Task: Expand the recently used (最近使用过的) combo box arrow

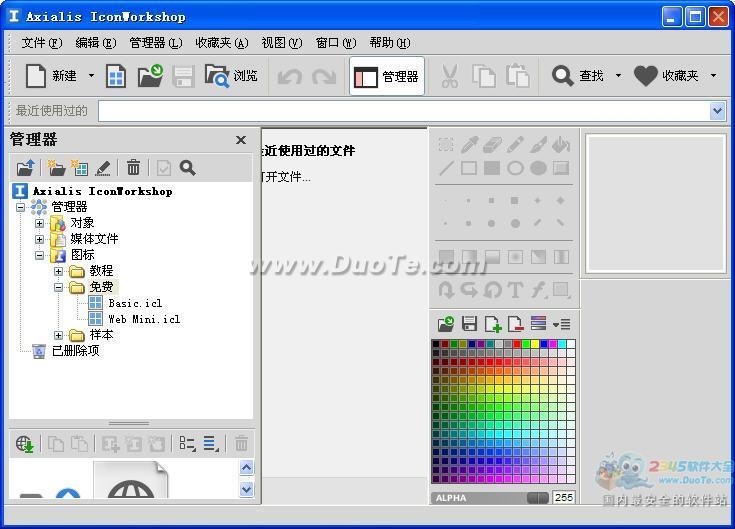Action: tap(718, 111)
